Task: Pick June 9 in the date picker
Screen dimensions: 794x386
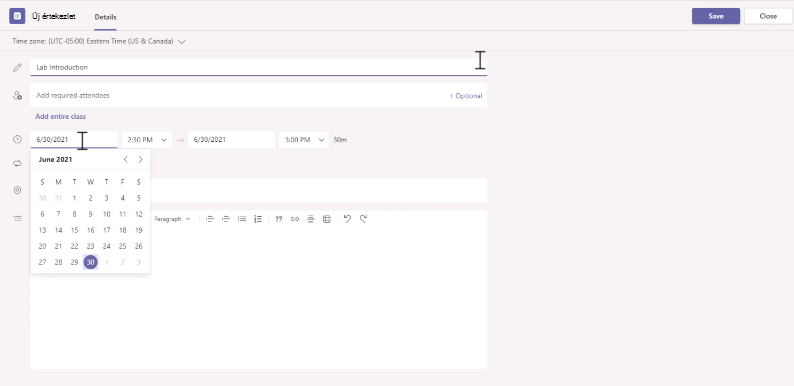Action: 91,214
